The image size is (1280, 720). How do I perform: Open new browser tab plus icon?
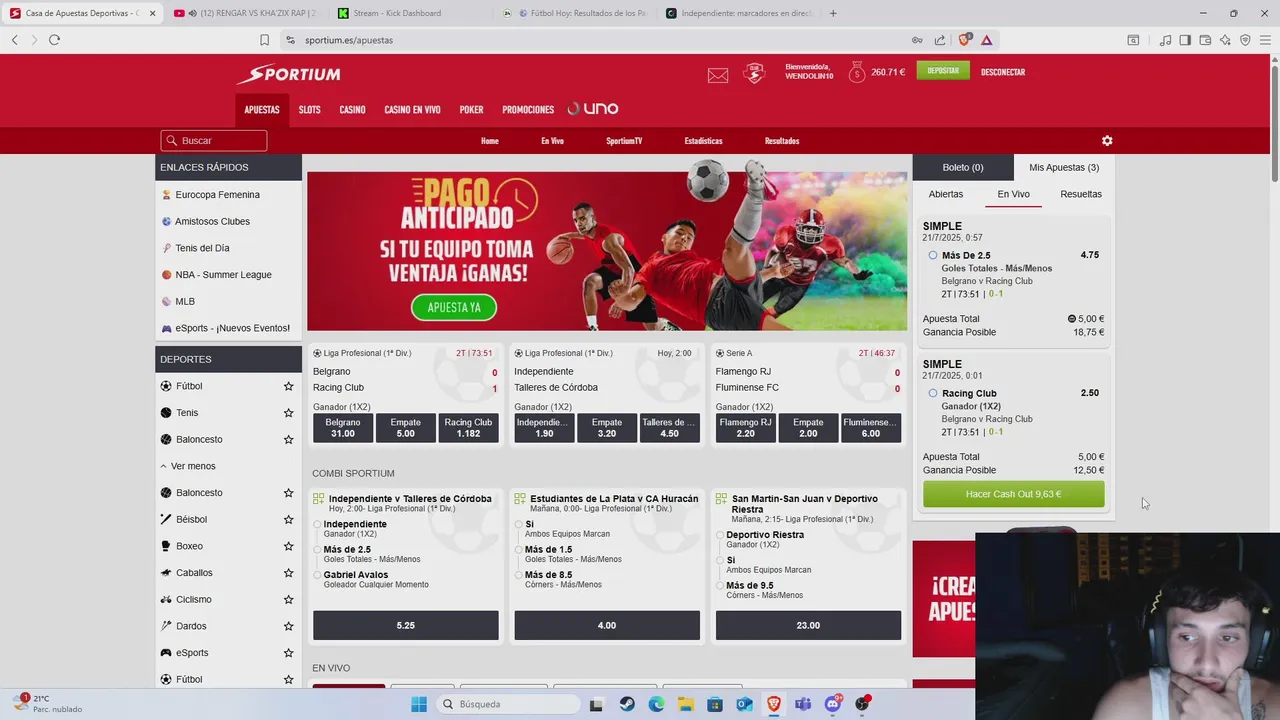tap(833, 13)
